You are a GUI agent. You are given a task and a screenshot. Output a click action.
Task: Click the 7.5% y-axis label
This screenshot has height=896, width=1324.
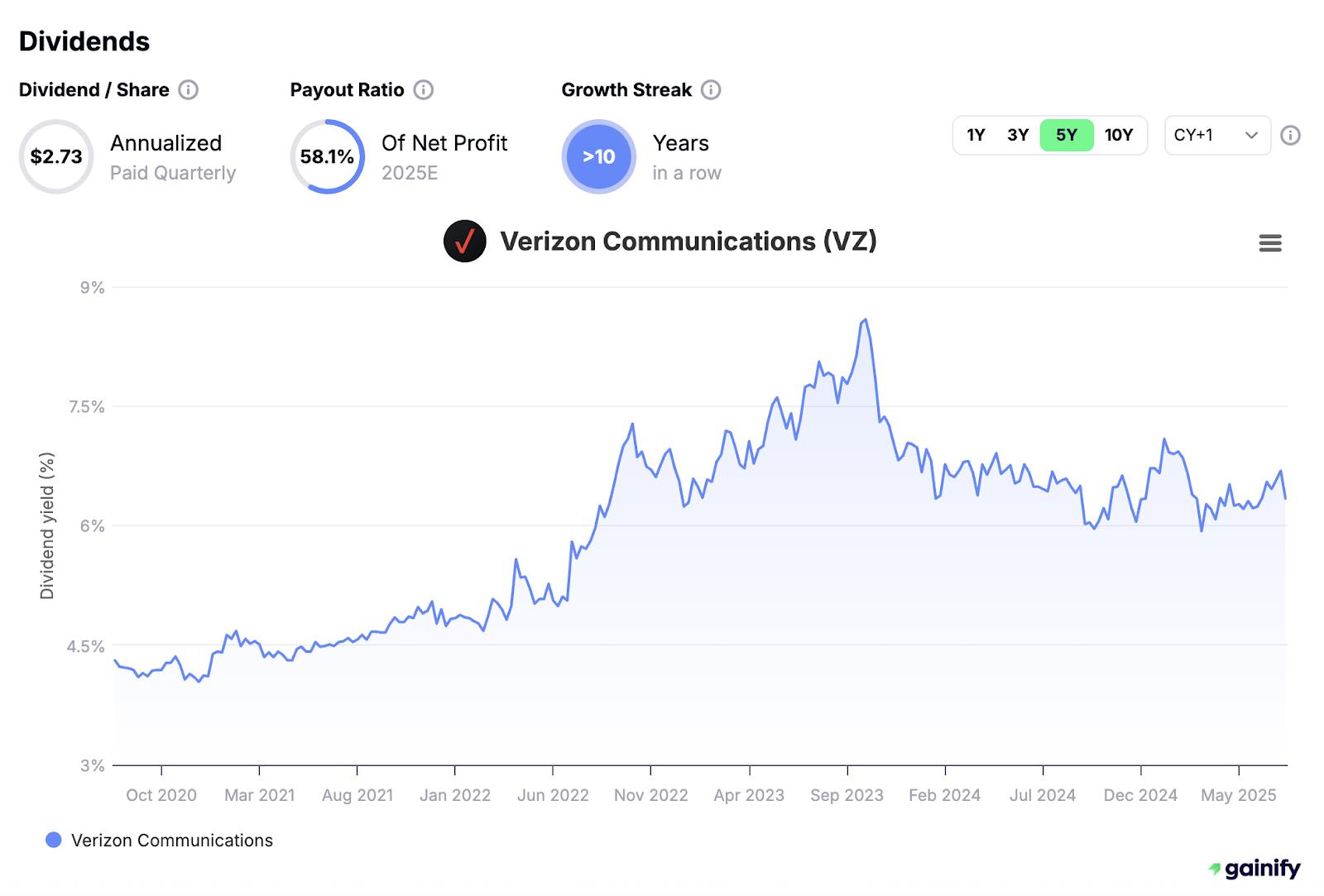(87, 406)
